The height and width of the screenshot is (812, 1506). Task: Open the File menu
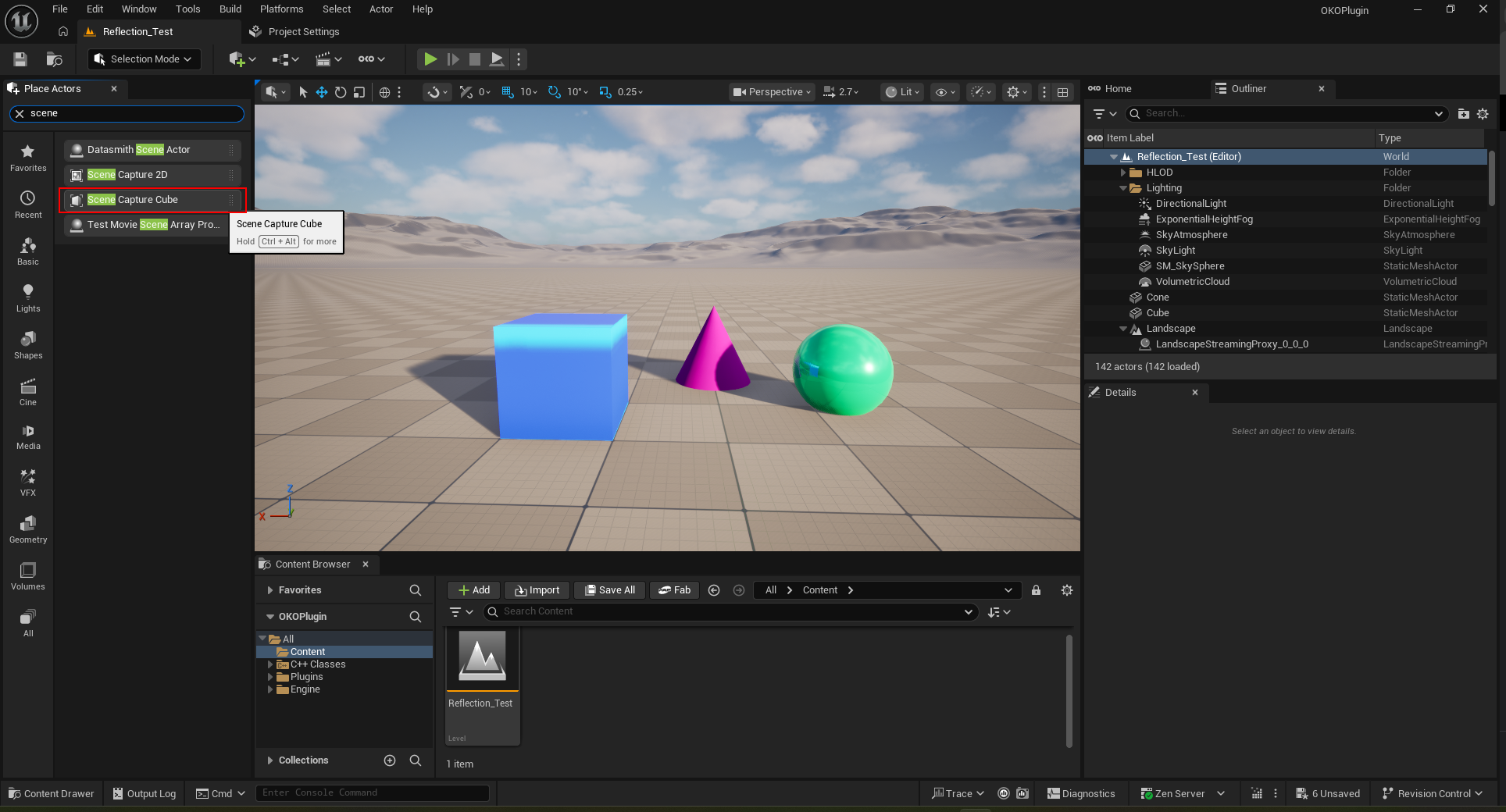click(x=60, y=9)
